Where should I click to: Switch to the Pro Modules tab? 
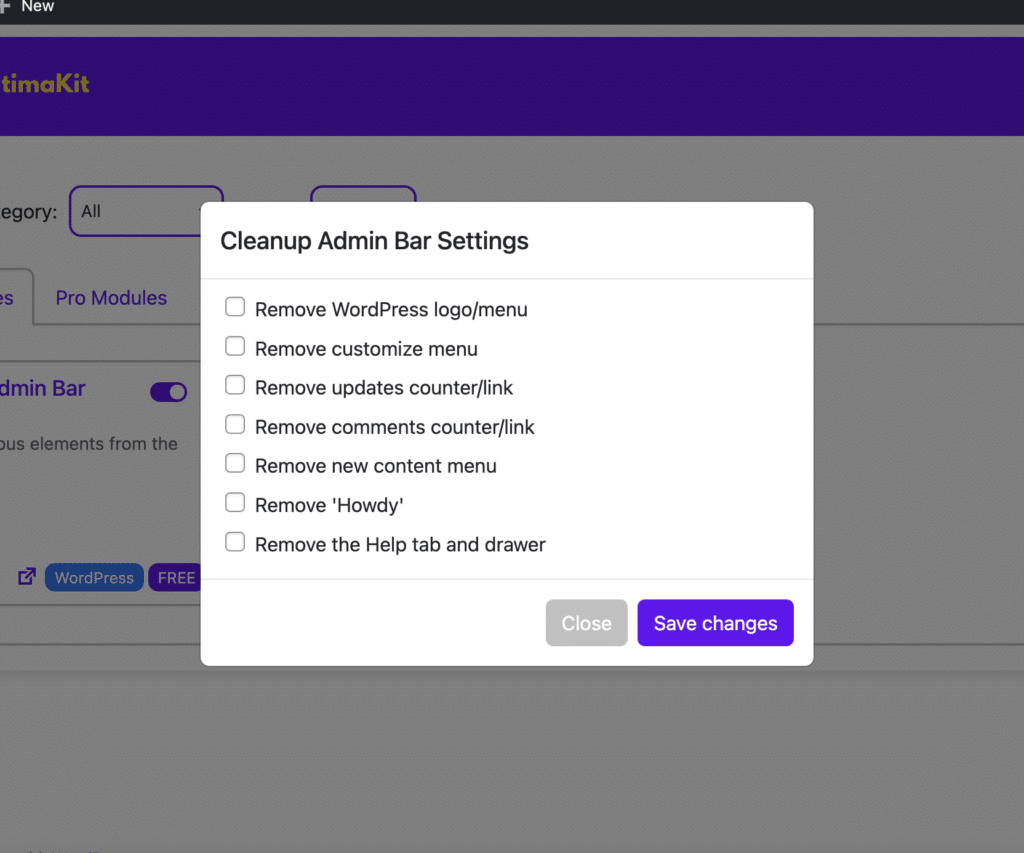(x=111, y=298)
